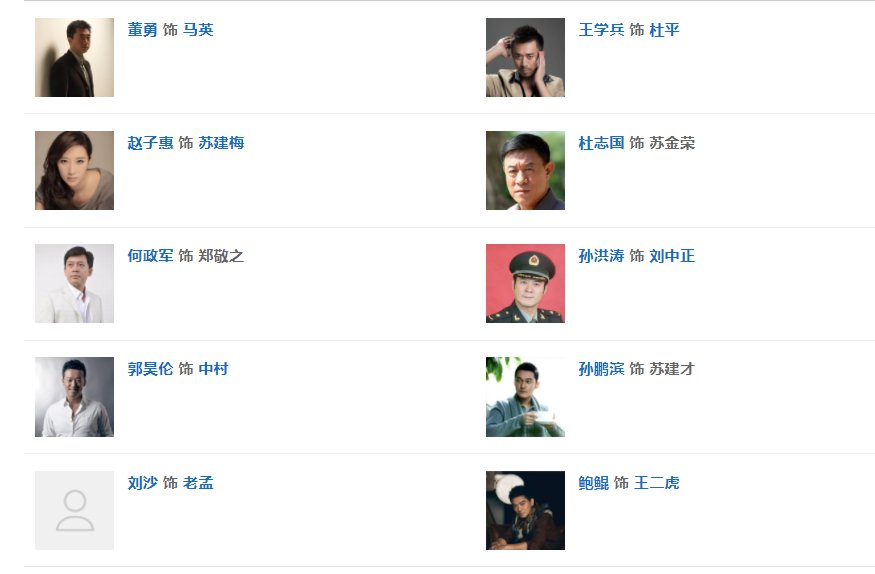This screenshot has width=875, height=574.
Task: Click the placeholder avatar icon beside 刘沙
Action: 74,510
